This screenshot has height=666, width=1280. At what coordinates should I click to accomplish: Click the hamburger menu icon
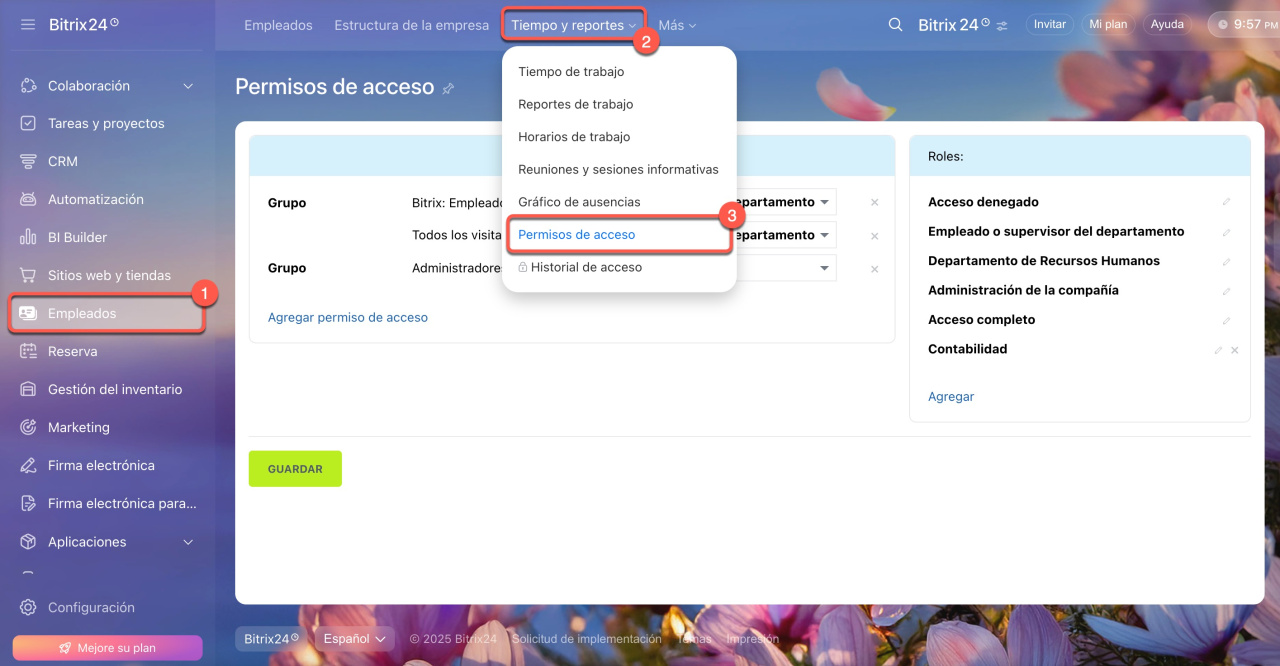pos(28,24)
